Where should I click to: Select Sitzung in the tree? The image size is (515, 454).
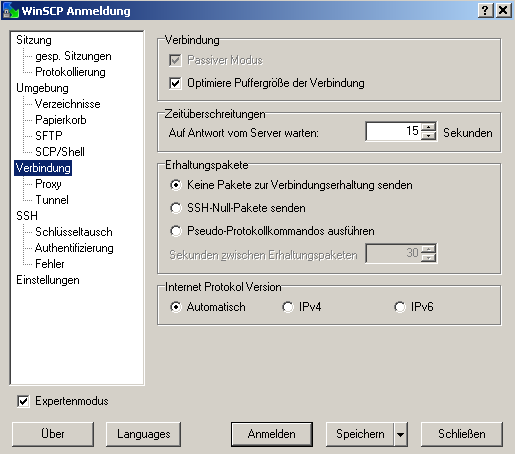pyautogui.click(x=34, y=40)
